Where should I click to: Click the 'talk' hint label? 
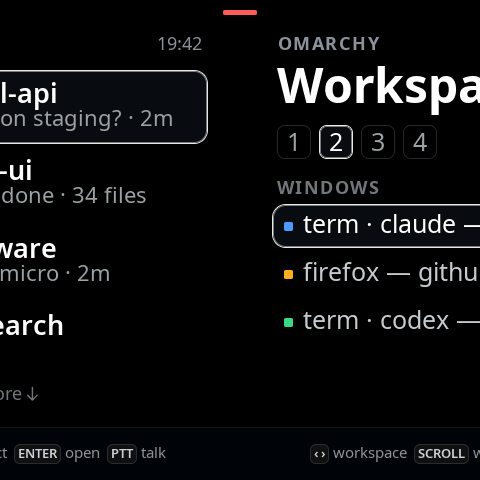coord(153,453)
